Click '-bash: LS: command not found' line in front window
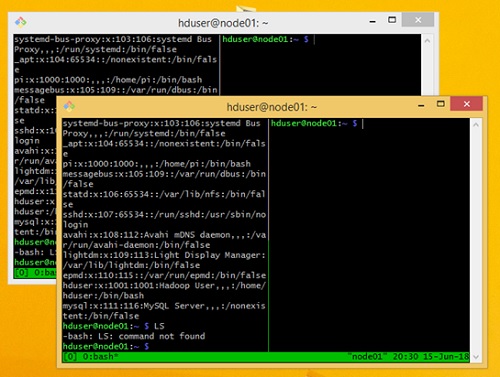Image resolution: width=500 pixels, height=377 pixels. coord(134,336)
